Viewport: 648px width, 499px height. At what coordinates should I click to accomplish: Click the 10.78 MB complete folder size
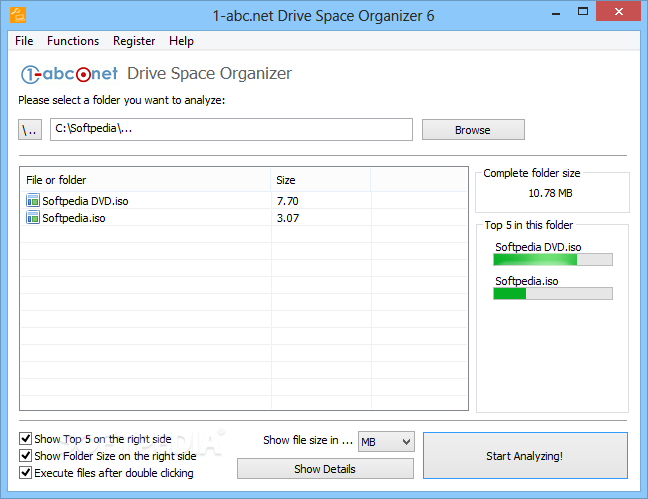pyautogui.click(x=550, y=193)
